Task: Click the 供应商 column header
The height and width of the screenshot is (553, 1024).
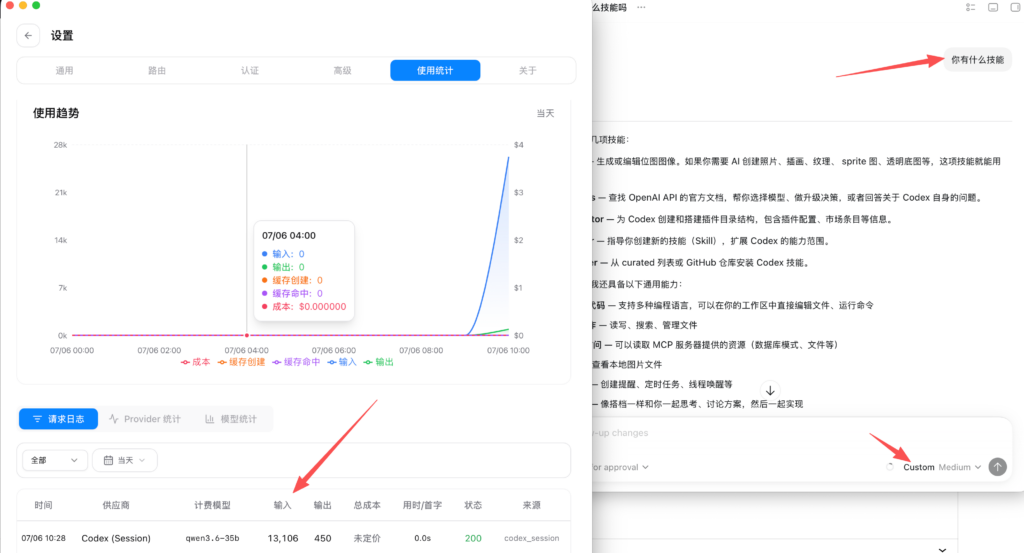Action: click(116, 505)
